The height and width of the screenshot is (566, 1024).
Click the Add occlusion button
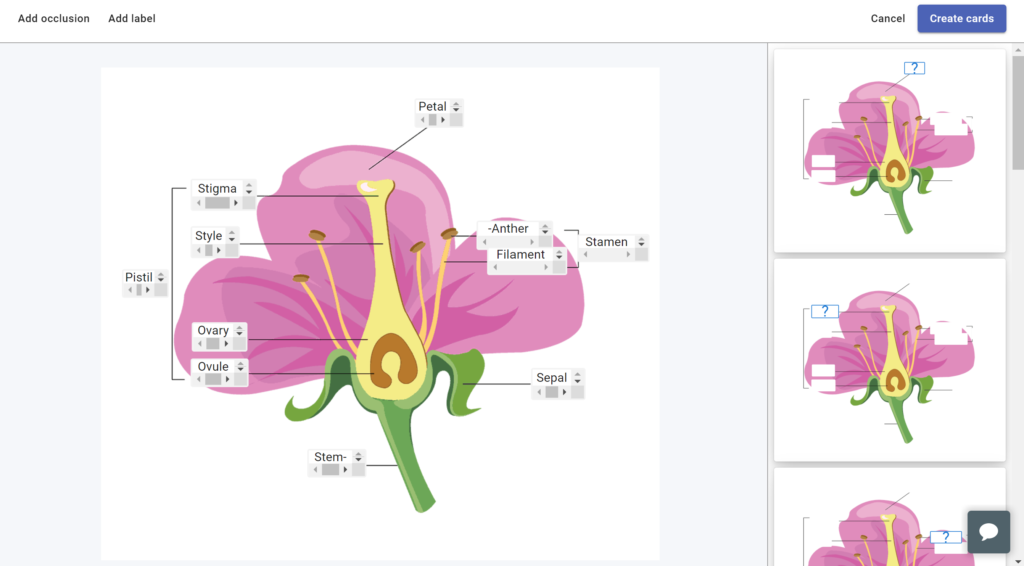[54, 18]
